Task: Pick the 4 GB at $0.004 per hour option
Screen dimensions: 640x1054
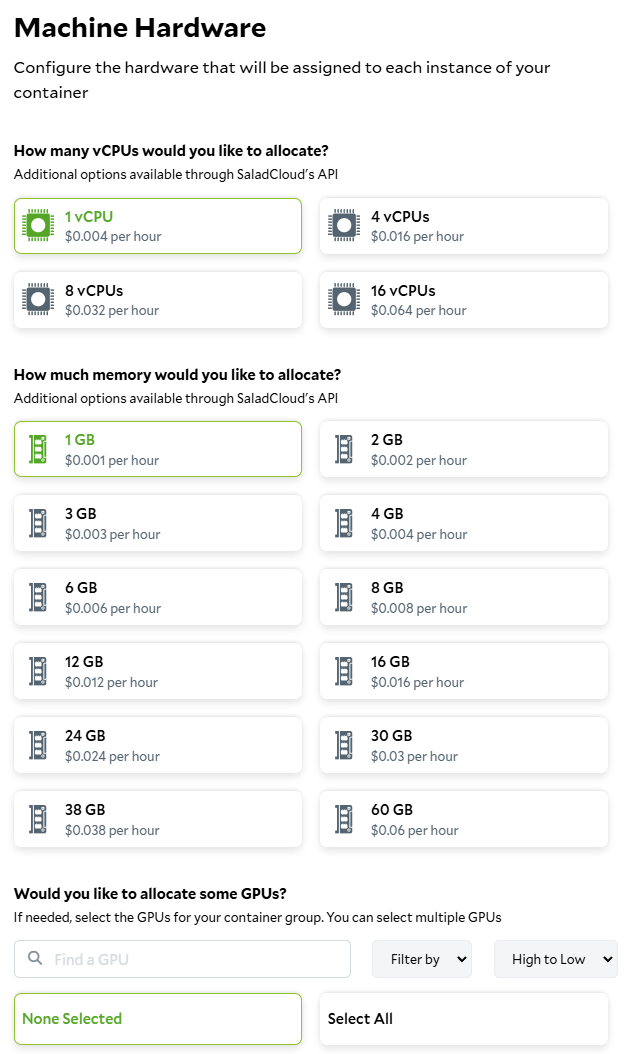Action: click(464, 523)
